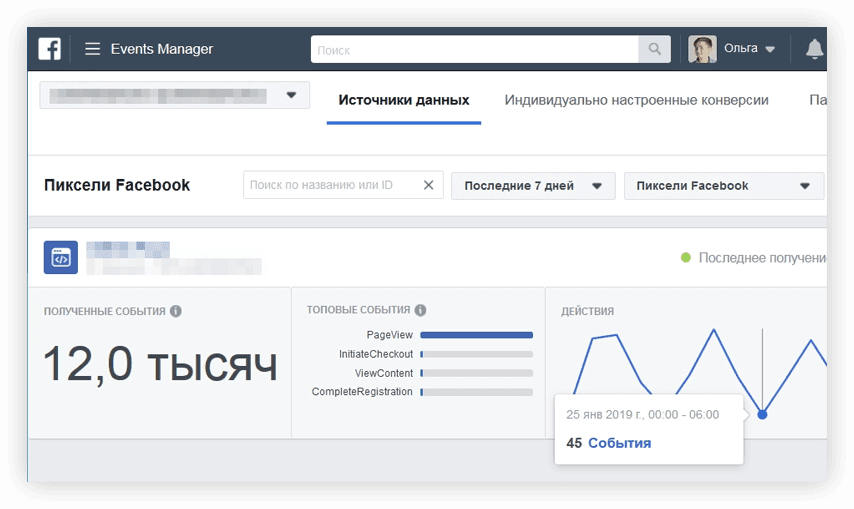Click the События link in the tooltip

coord(619,443)
